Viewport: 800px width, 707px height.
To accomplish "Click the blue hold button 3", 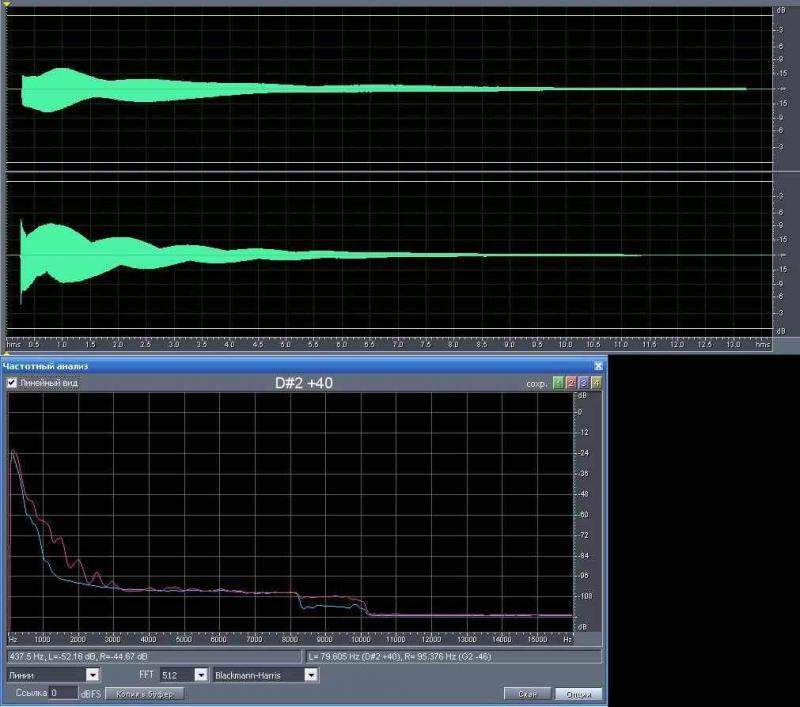I will (583, 383).
